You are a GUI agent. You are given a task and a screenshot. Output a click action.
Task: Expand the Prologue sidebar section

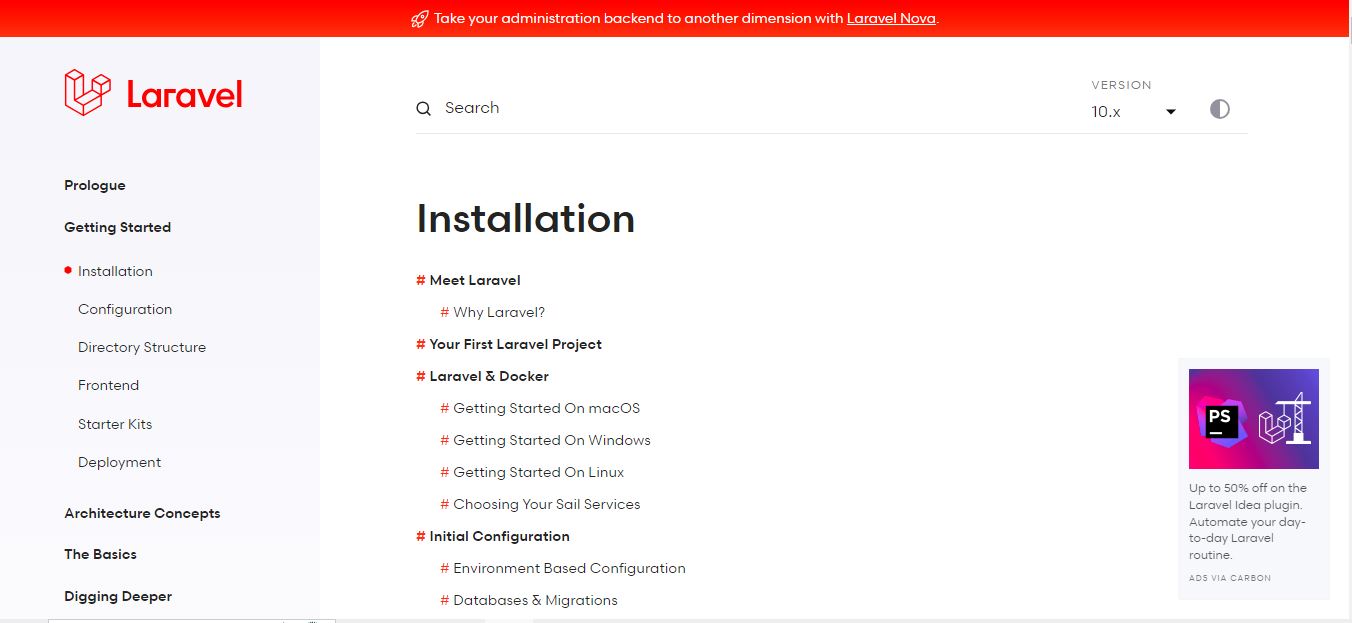pyautogui.click(x=95, y=185)
